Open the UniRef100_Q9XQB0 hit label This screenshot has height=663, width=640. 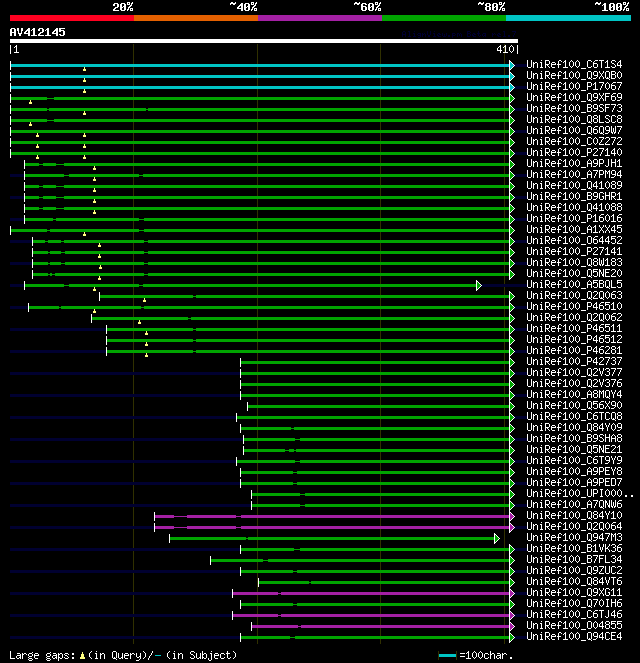(x=574, y=75)
